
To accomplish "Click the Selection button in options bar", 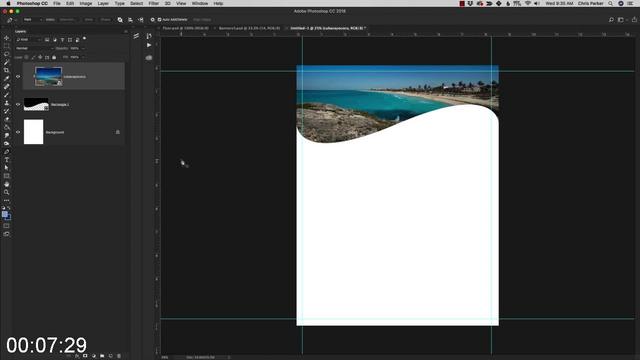I will click(67, 20).
